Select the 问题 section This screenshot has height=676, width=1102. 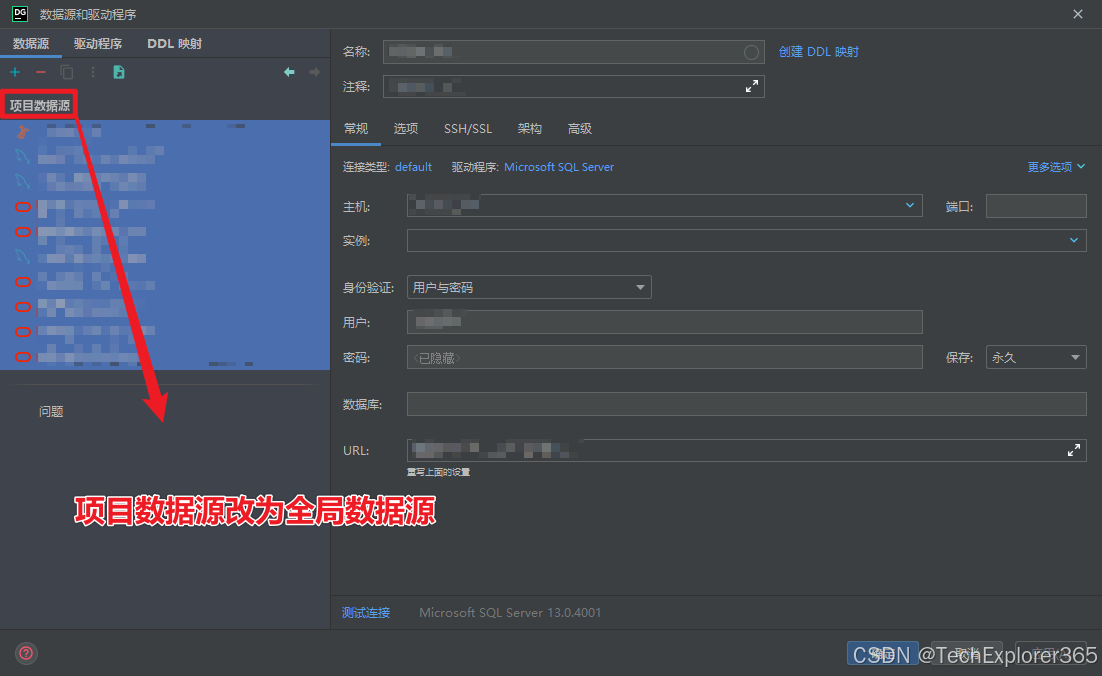(51, 412)
